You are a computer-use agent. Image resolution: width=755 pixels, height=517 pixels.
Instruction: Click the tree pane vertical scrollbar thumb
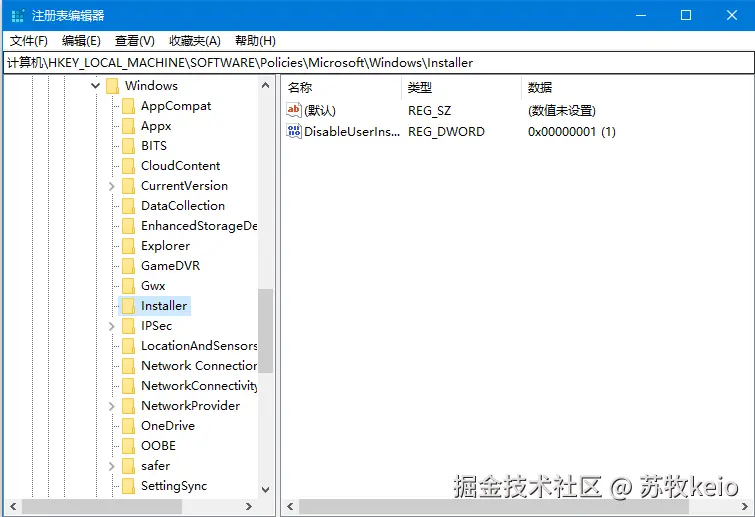tap(265, 331)
